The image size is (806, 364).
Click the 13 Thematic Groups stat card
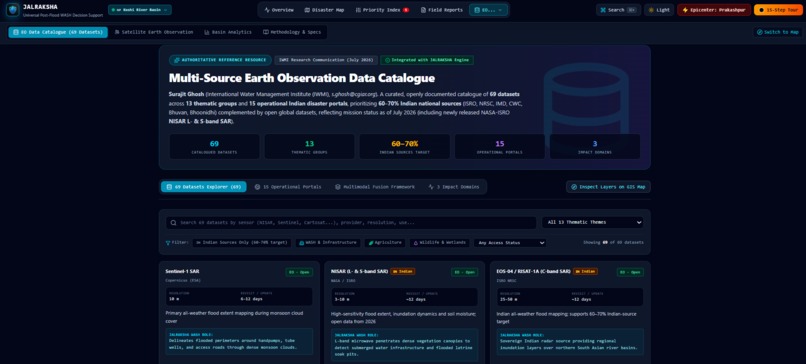pos(309,147)
